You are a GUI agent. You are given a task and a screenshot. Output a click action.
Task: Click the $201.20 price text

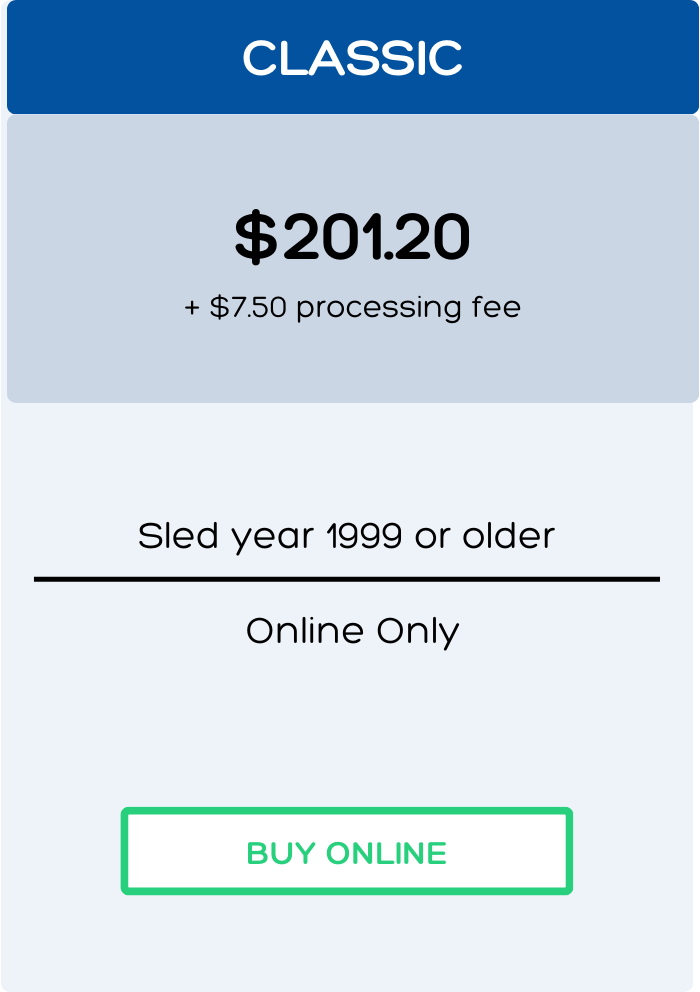pyautogui.click(x=353, y=237)
